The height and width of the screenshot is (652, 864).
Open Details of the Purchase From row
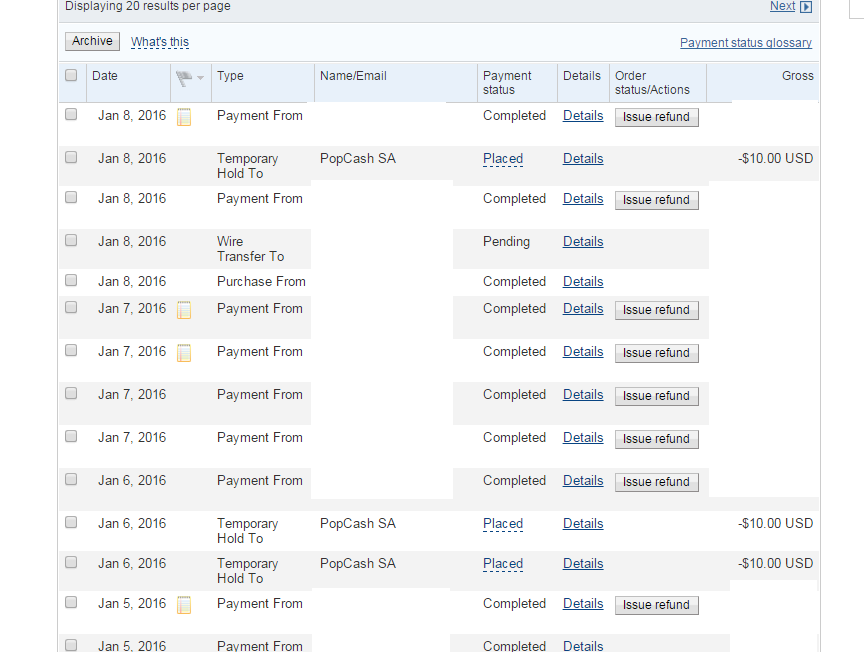(x=583, y=282)
